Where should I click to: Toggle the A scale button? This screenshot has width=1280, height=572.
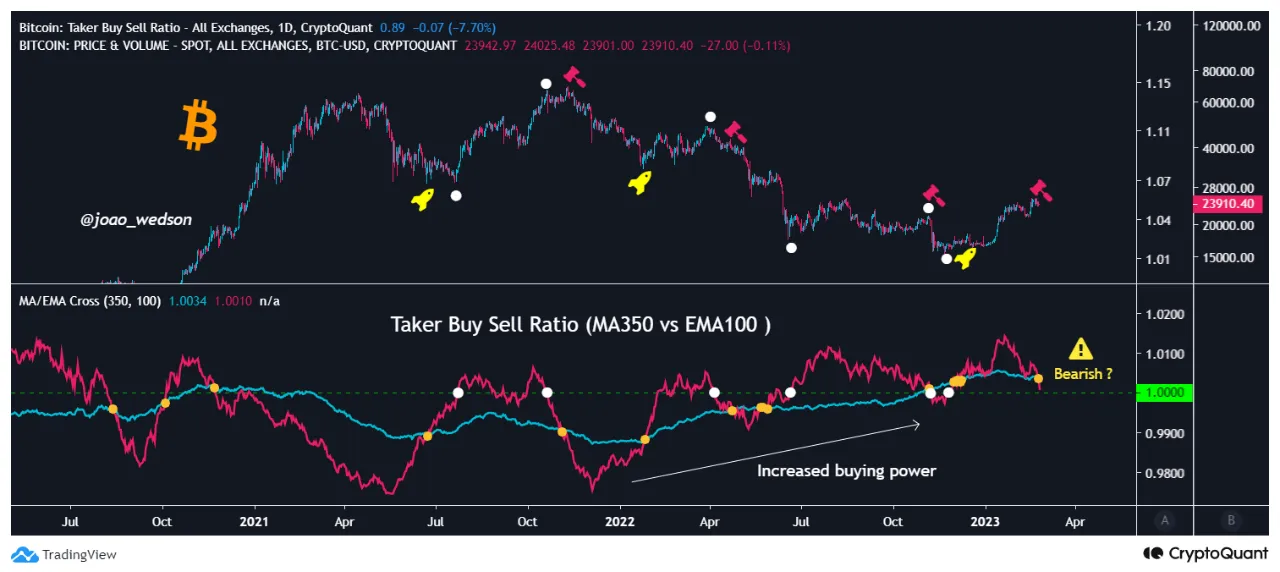pyautogui.click(x=1164, y=519)
